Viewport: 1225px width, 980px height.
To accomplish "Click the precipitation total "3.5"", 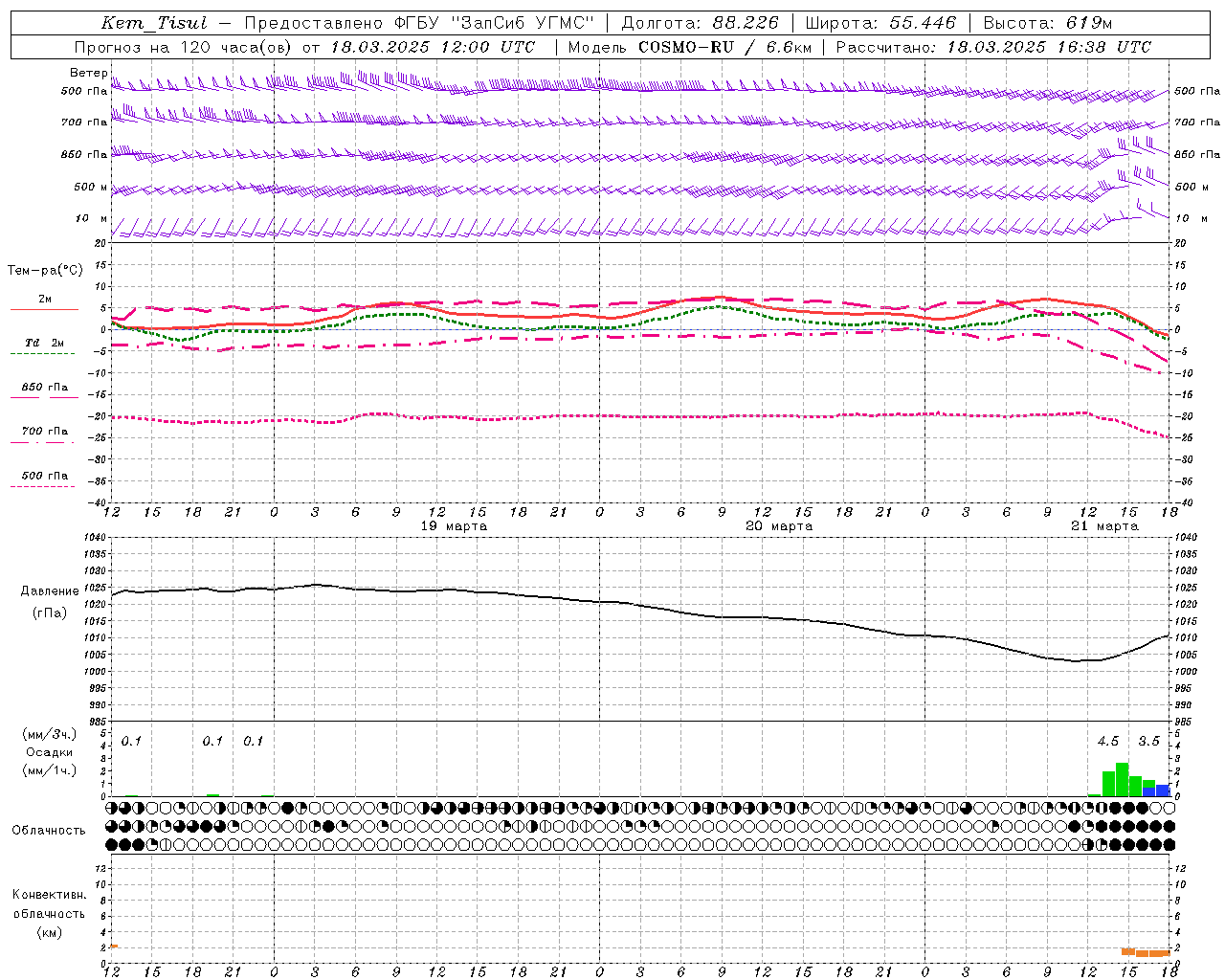I will coord(1148,742).
